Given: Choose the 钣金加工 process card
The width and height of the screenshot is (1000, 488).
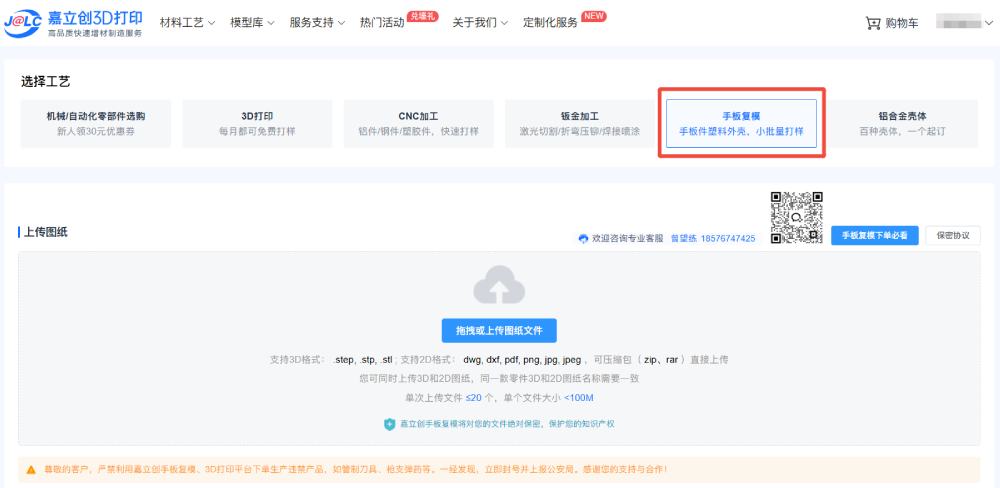Looking at the screenshot, I should tap(579, 123).
